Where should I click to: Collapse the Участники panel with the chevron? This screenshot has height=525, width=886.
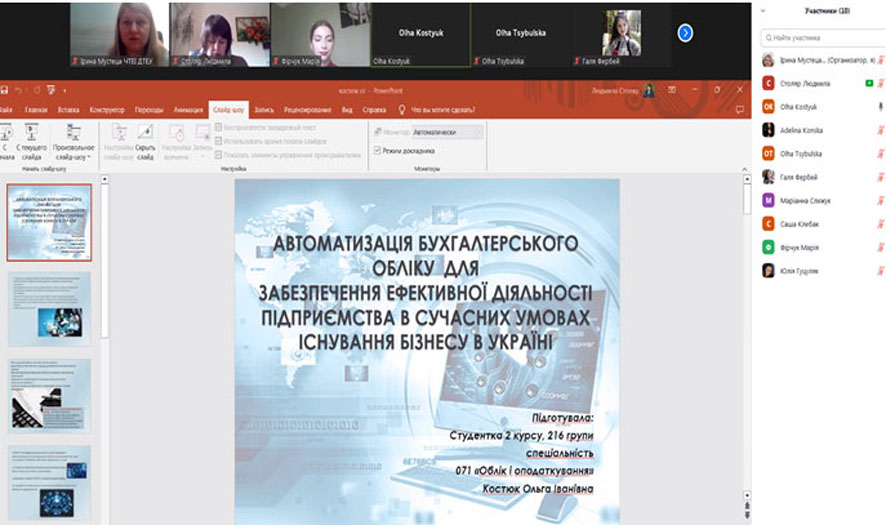click(763, 11)
